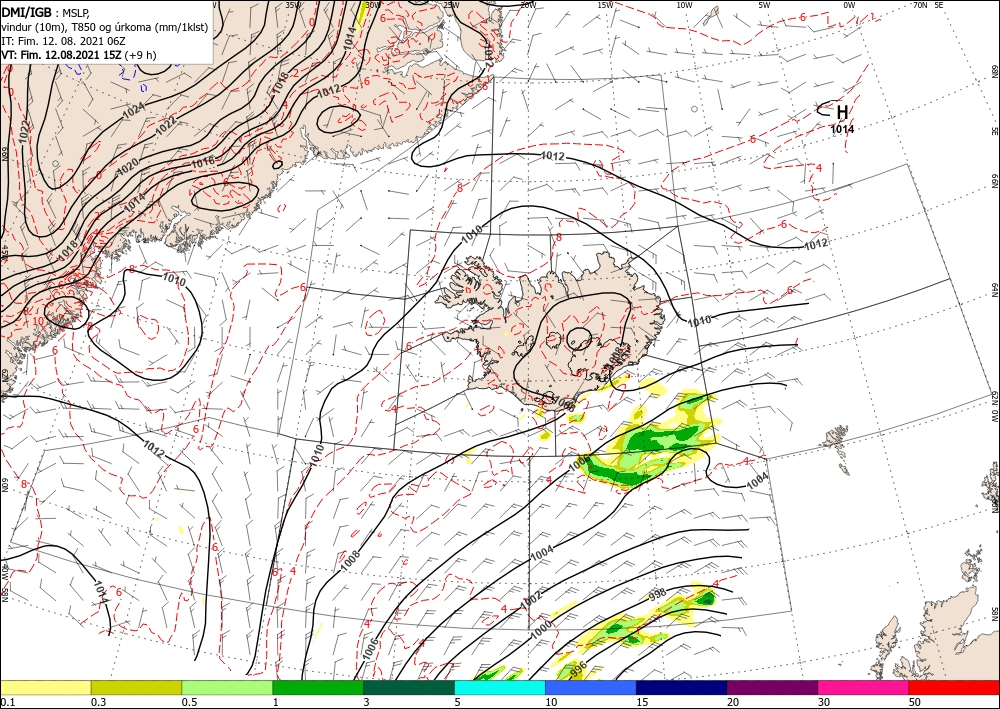Click the 1024 isobar label over Greenland
The height and width of the screenshot is (709, 1000).
pyautogui.click(x=133, y=110)
